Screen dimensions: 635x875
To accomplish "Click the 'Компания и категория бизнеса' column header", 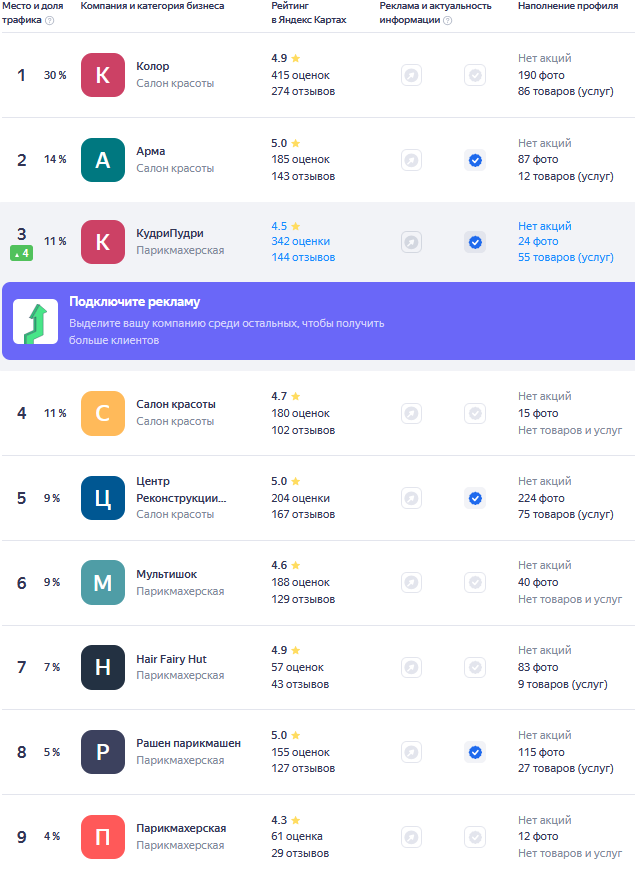I will tap(152, 6).
